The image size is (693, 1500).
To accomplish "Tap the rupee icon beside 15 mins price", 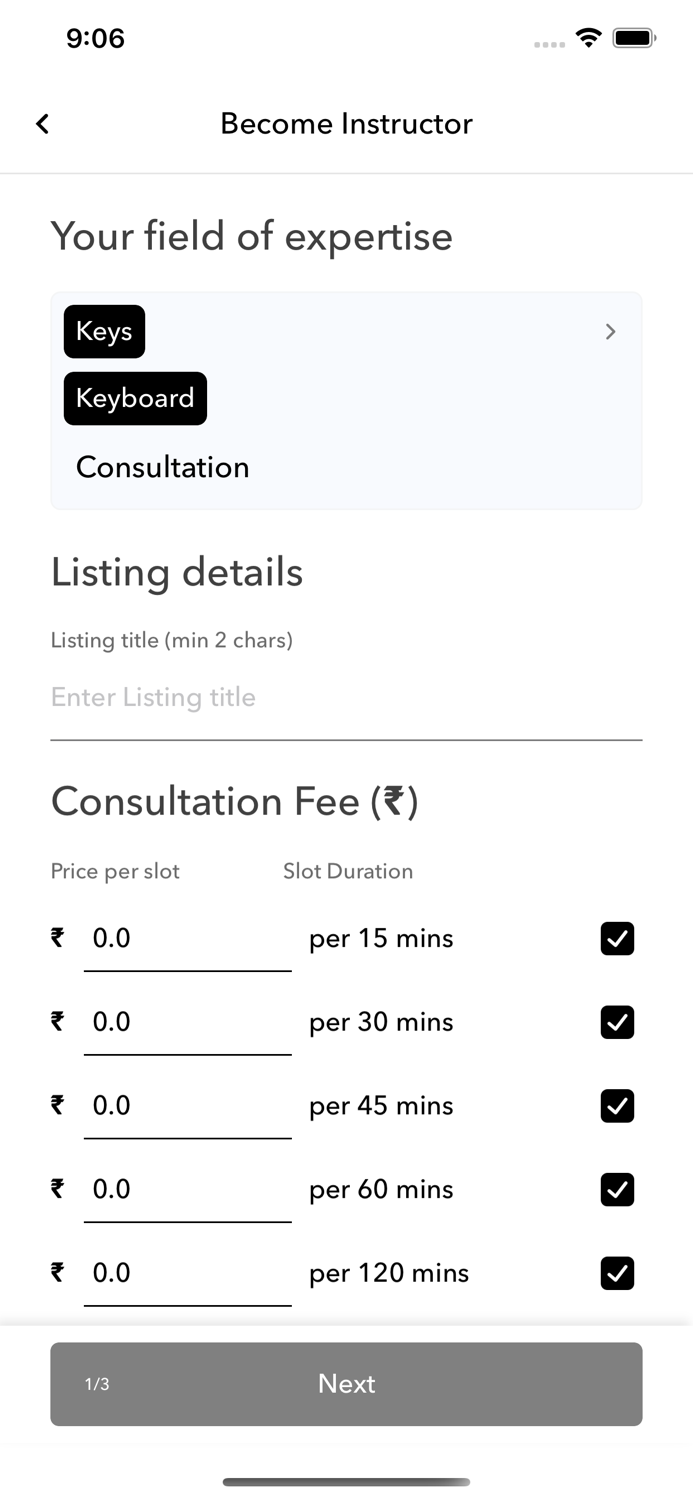I will point(58,937).
